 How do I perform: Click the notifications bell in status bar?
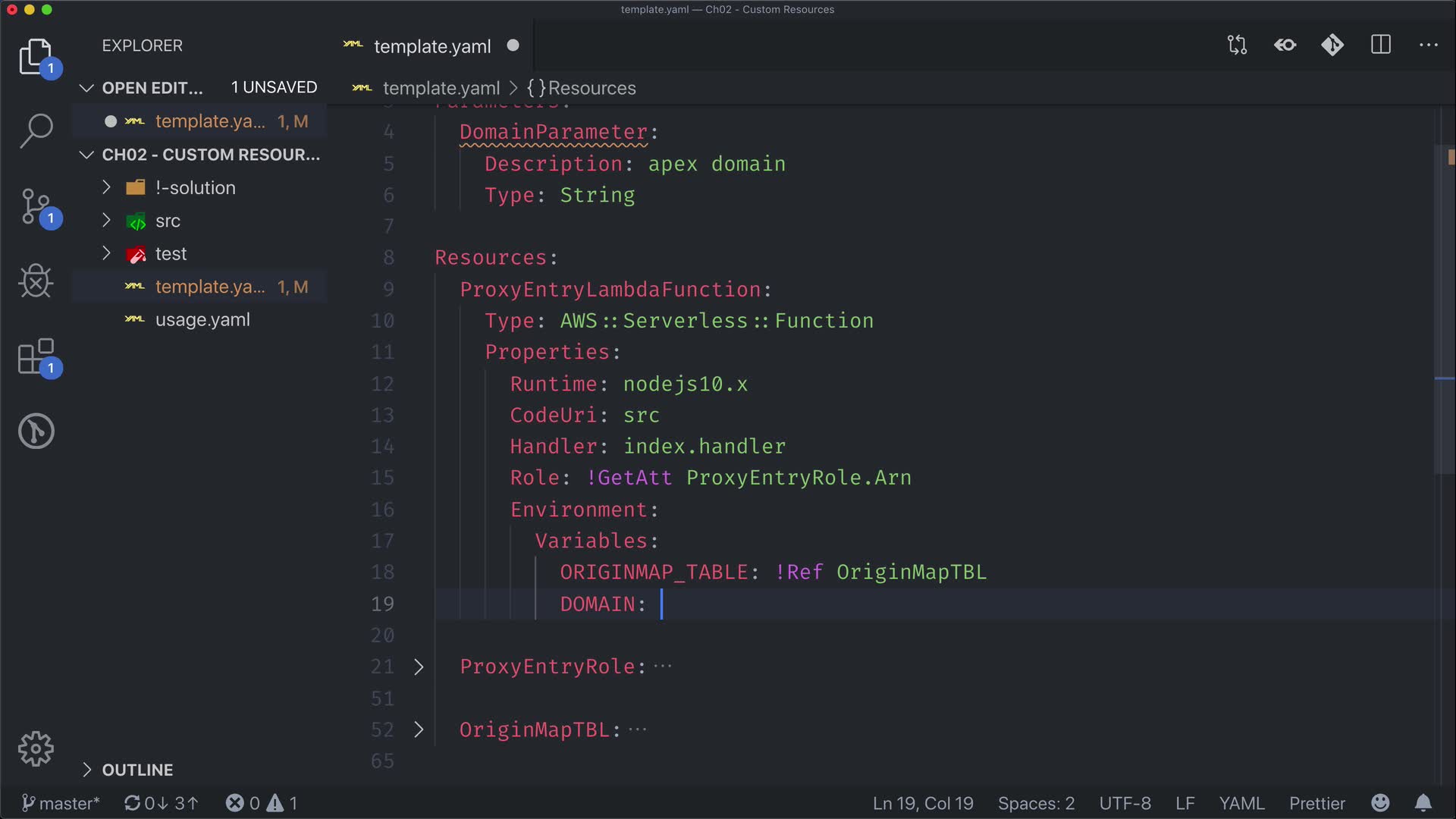click(x=1423, y=803)
